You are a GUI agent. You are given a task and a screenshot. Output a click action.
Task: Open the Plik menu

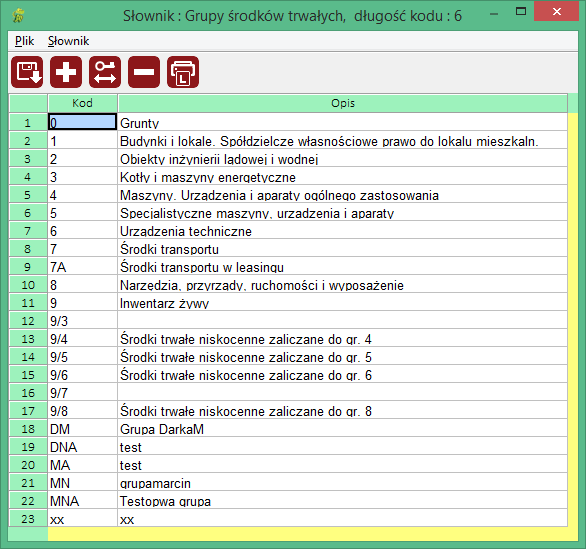point(24,41)
